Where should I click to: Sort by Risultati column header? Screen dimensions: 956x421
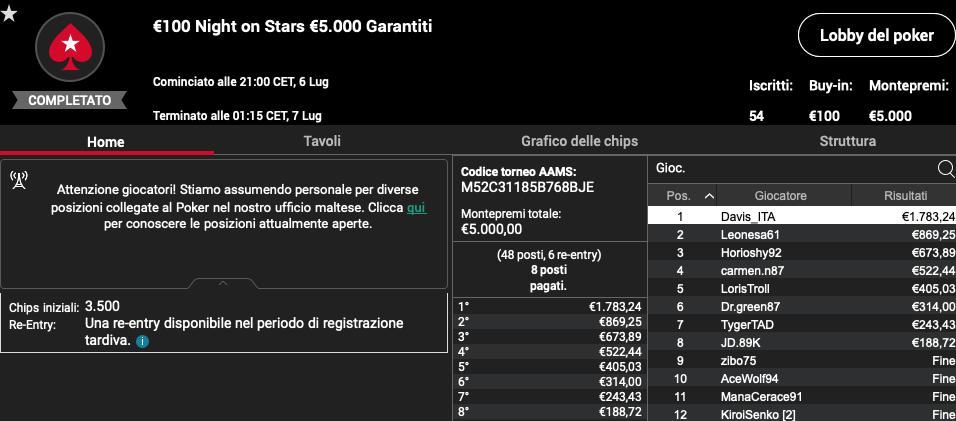[x=905, y=196]
